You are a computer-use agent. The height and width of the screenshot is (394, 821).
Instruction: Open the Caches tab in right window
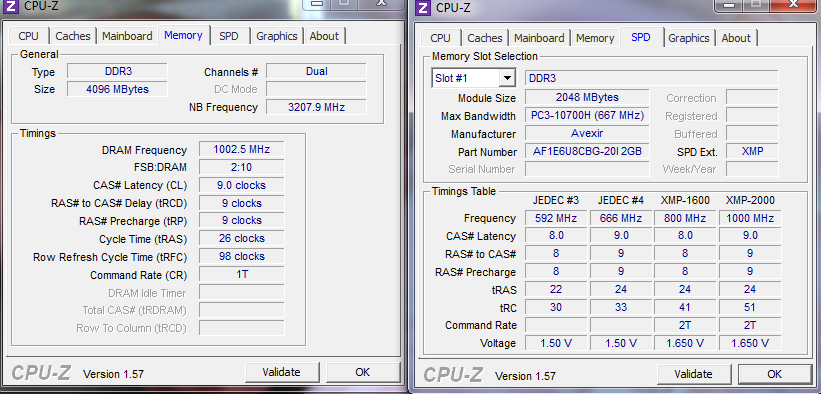pyautogui.click(x=485, y=38)
